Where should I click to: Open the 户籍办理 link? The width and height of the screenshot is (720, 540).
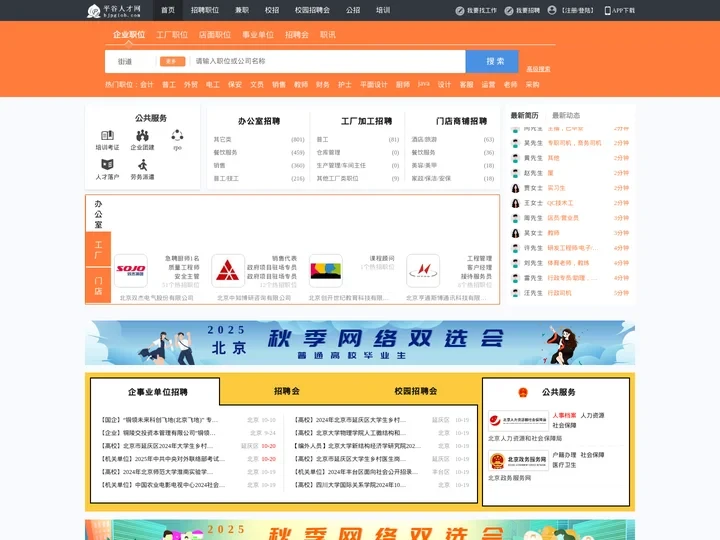click(x=564, y=455)
